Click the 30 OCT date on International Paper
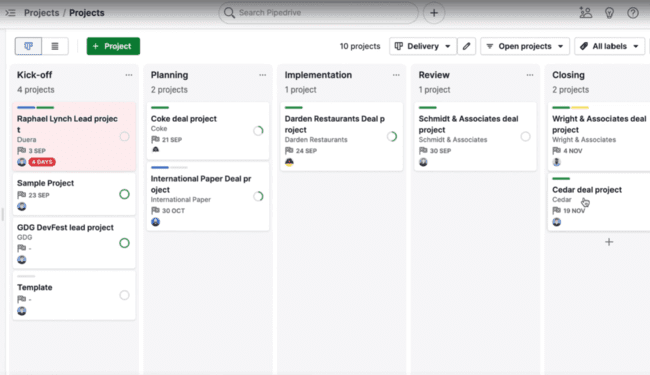 (173, 210)
